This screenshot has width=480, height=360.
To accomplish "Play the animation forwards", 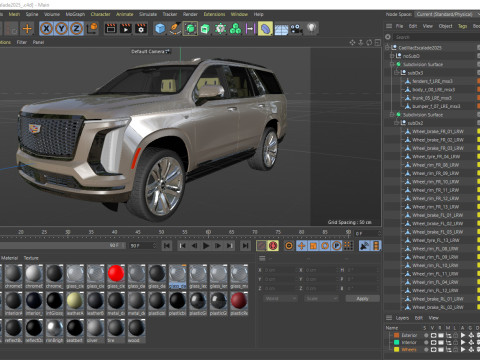I will (206, 246).
